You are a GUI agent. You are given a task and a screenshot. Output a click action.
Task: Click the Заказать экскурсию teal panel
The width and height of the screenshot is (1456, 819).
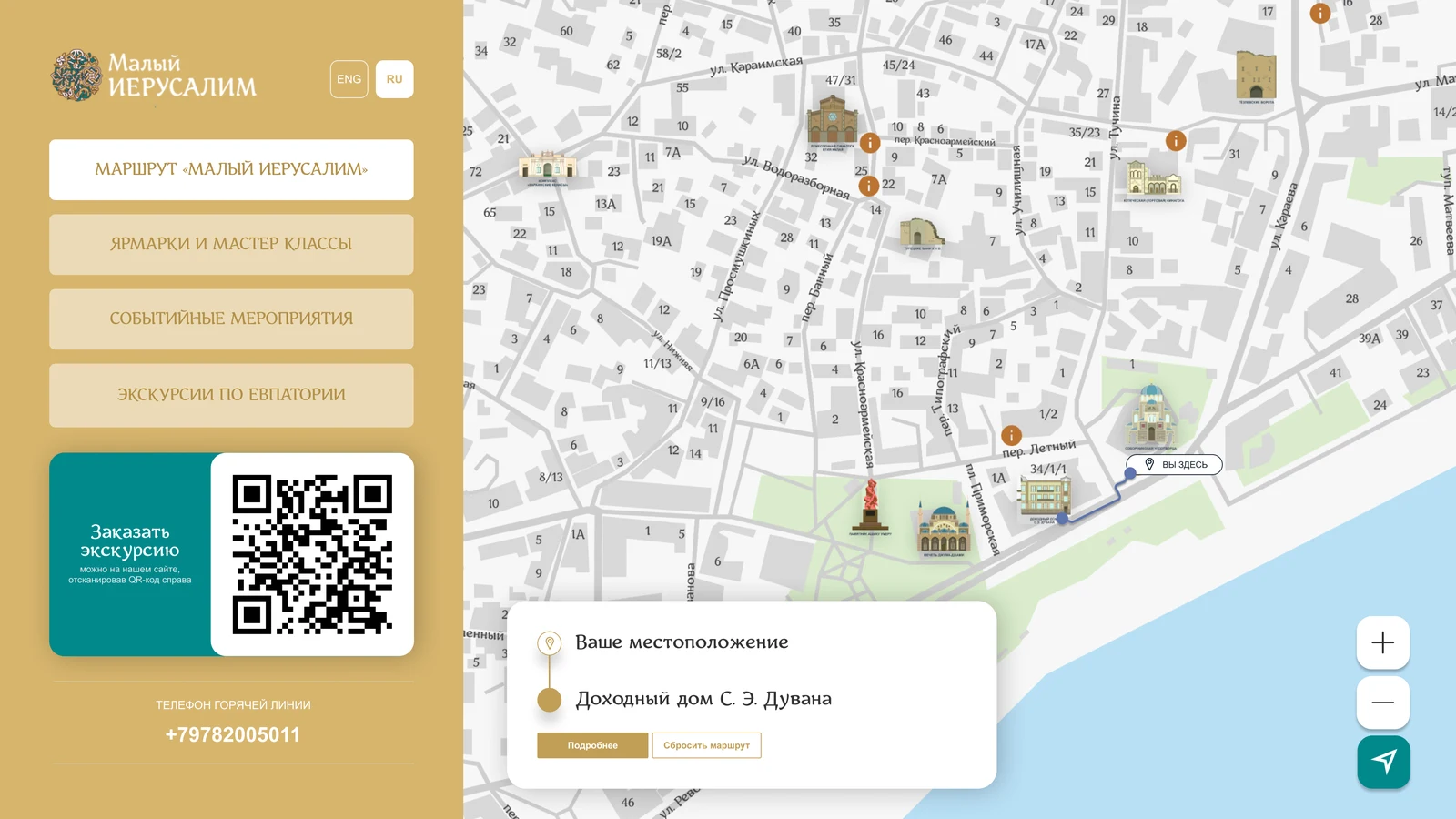coord(130,554)
